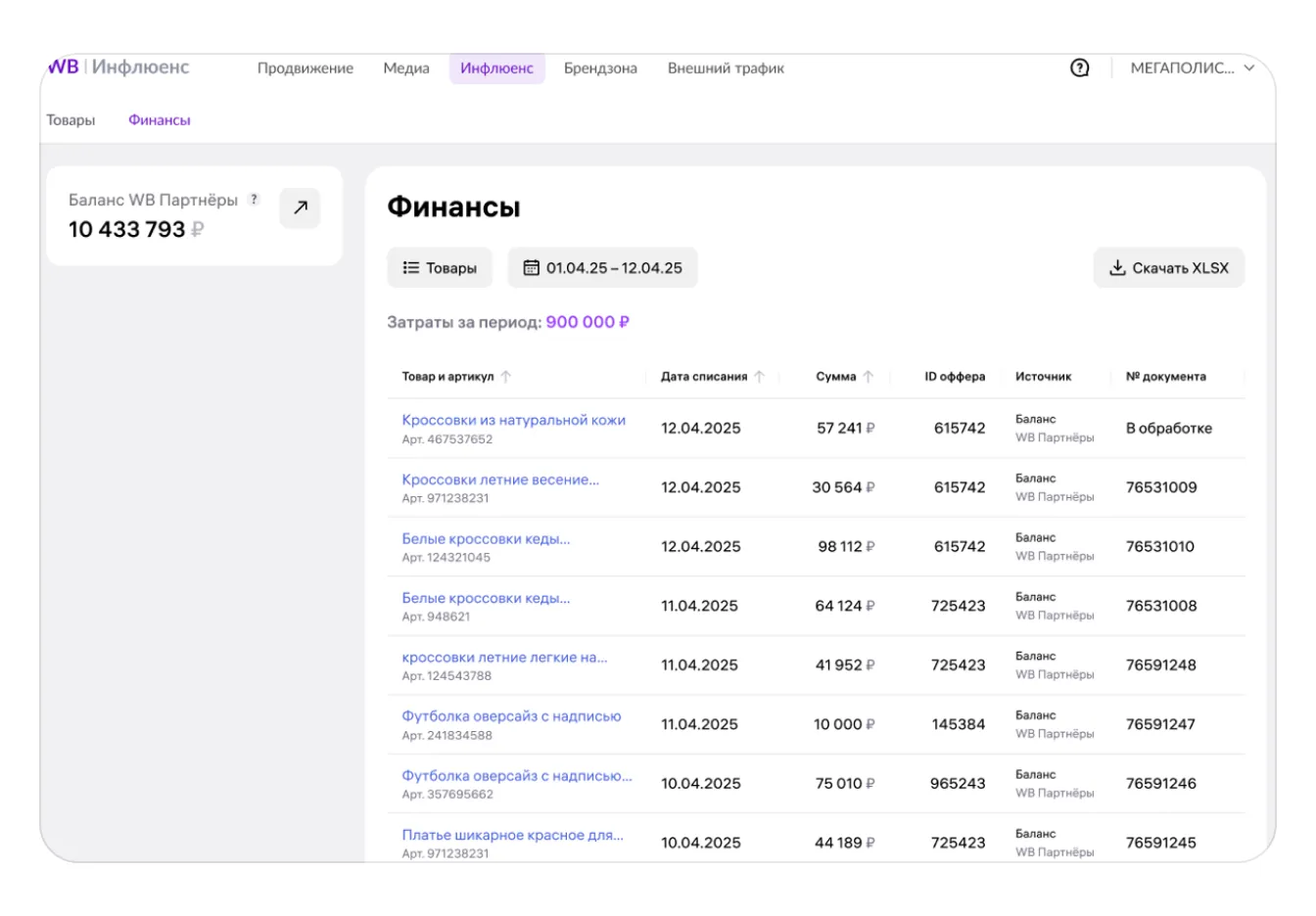
Task: Click the sum 41 952 ₽ cell
Action: tap(845, 664)
